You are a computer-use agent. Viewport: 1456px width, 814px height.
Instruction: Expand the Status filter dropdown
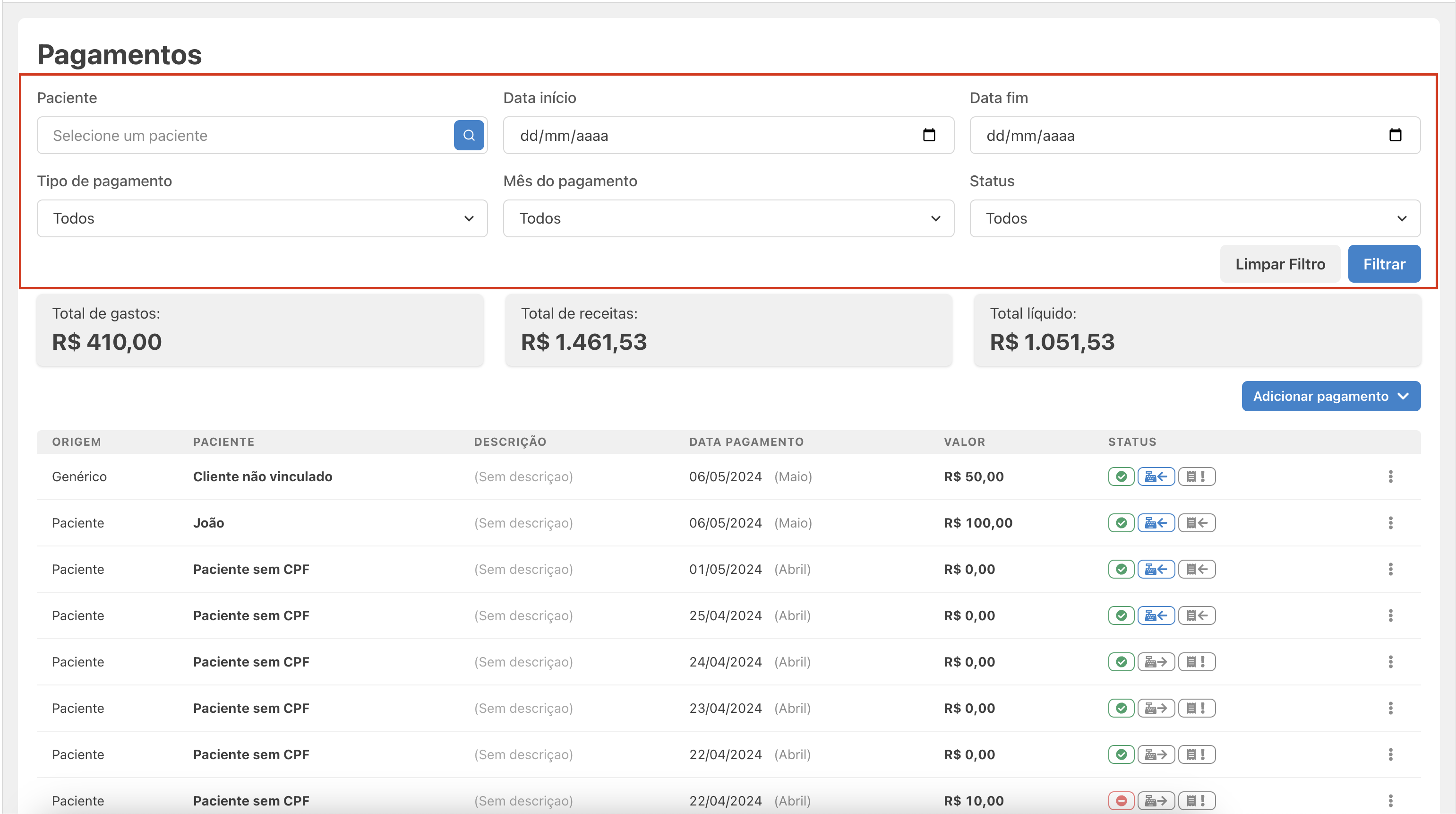[x=1195, y=218]
